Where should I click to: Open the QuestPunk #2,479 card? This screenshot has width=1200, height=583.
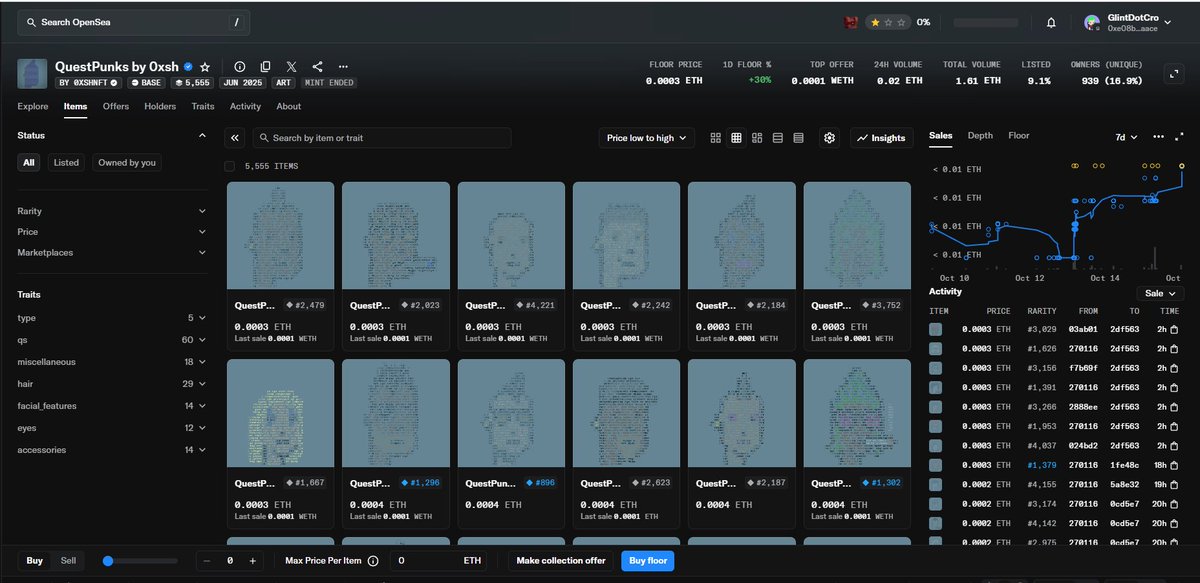(280, 266)
